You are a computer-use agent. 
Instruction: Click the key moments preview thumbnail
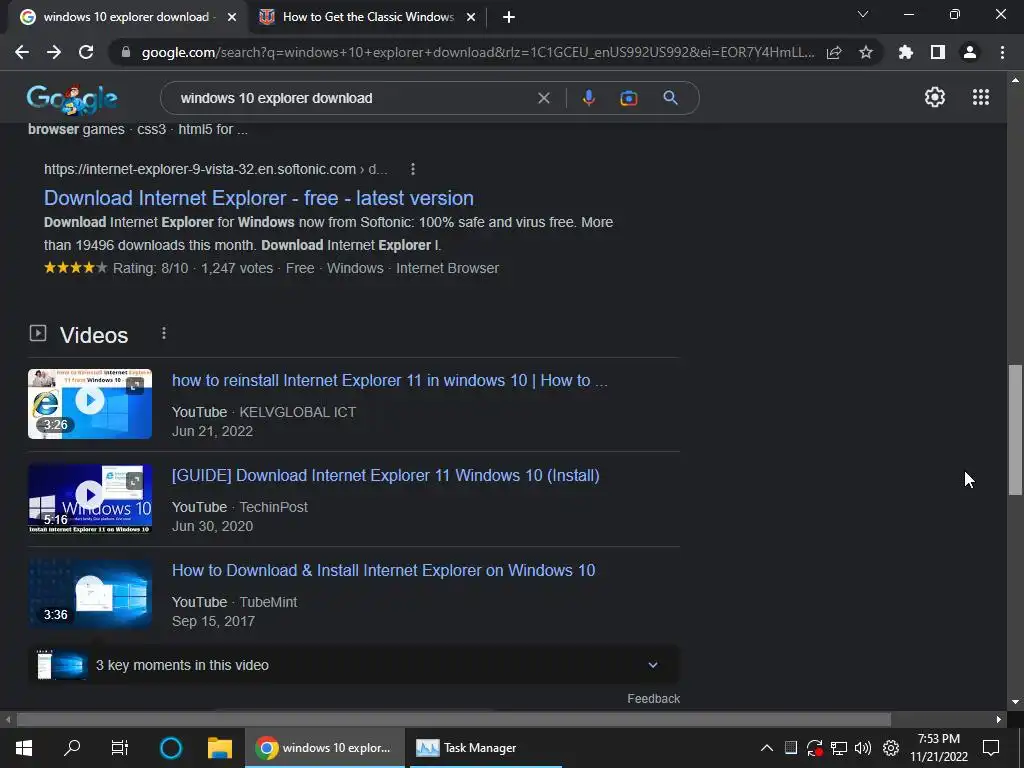(x=62, y=665)
